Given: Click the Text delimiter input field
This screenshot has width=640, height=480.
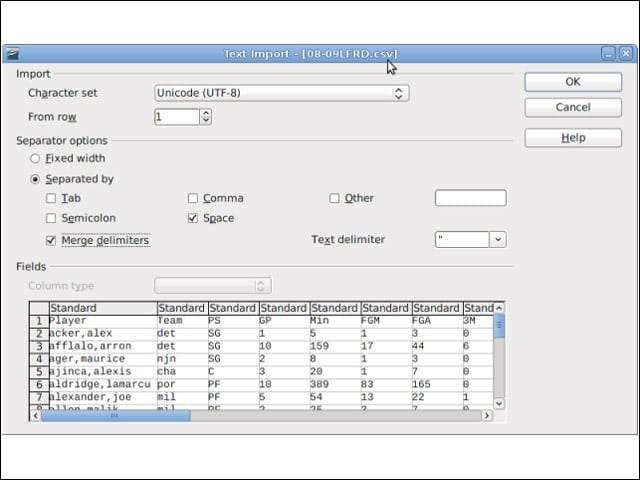Looking at the screenshot, I should pyautogui.click(x=462, y=240).
